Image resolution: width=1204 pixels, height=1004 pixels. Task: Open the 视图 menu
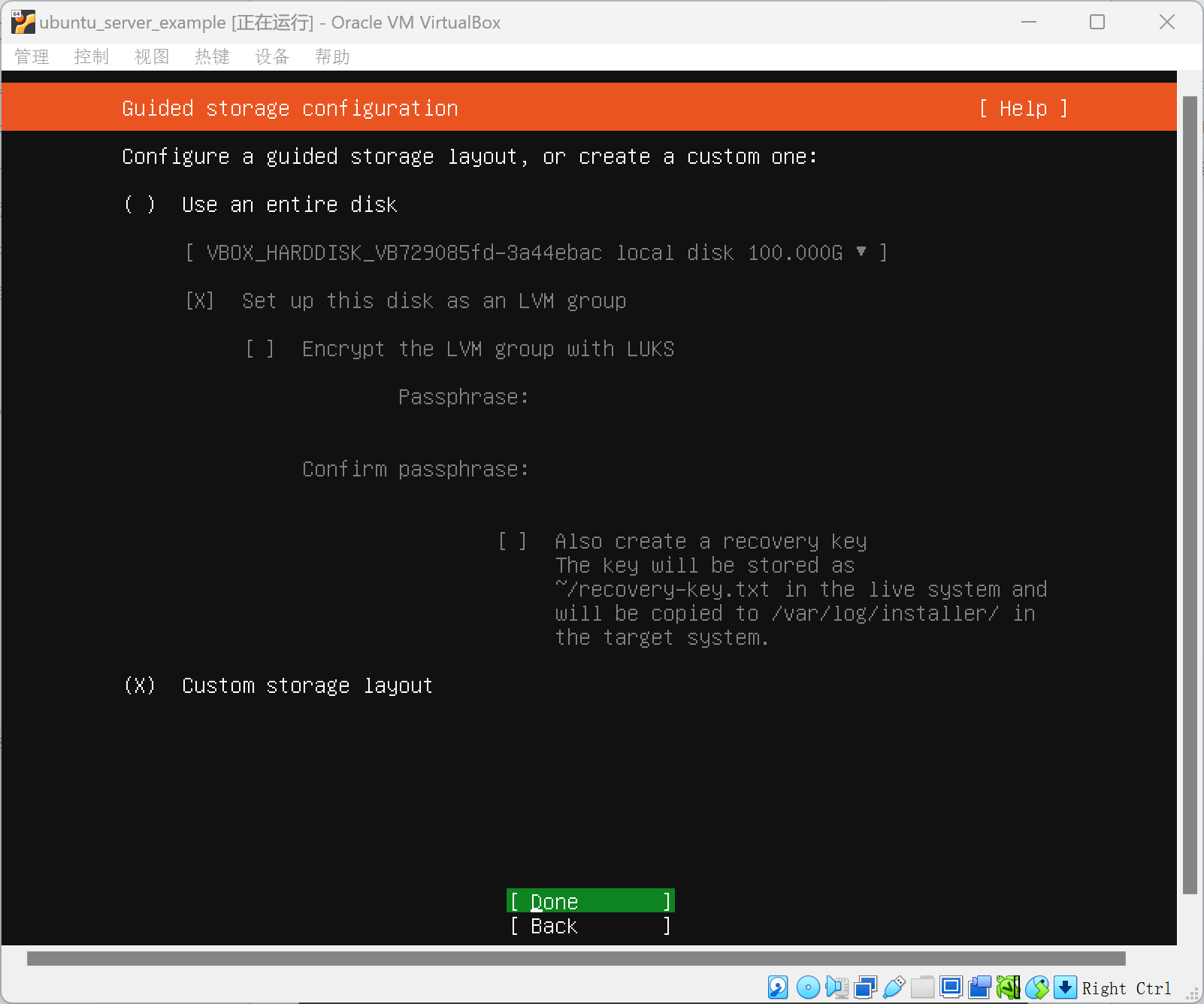(x=152, y=57)
